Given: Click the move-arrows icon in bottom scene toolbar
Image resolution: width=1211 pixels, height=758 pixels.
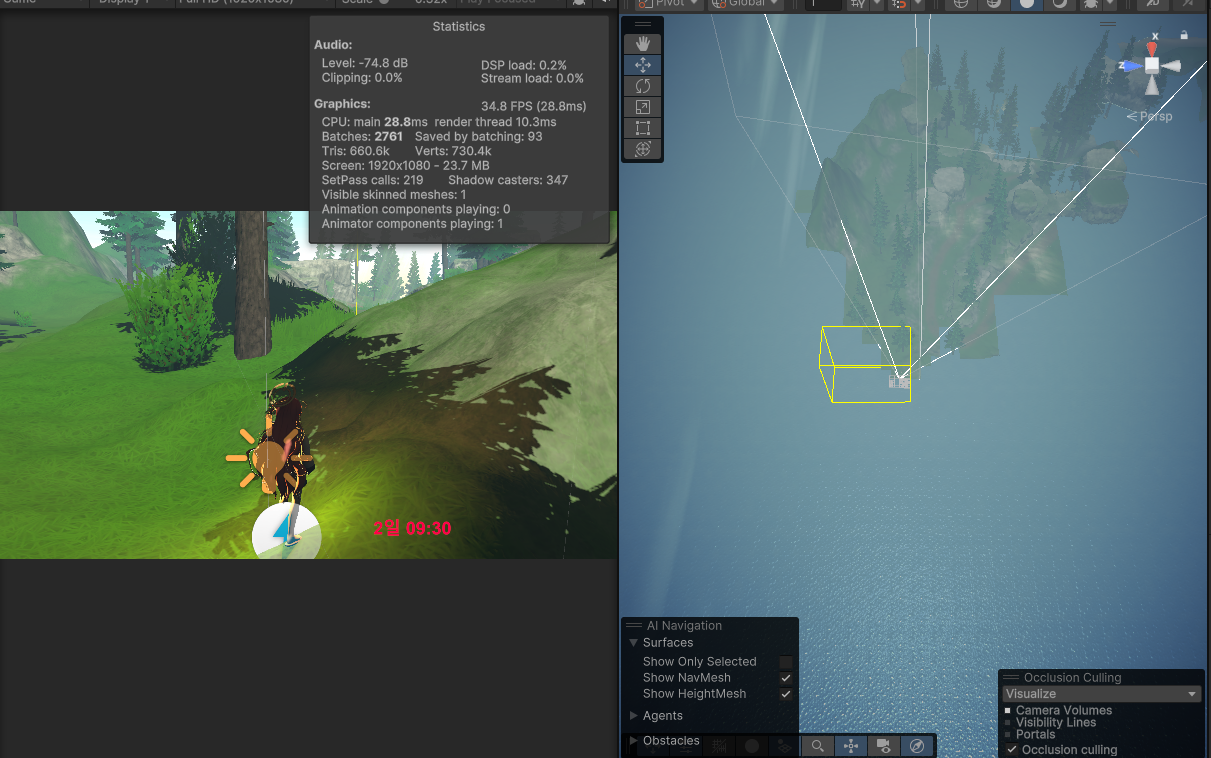Looking at the screenshot, I should [x=850, y=746].
